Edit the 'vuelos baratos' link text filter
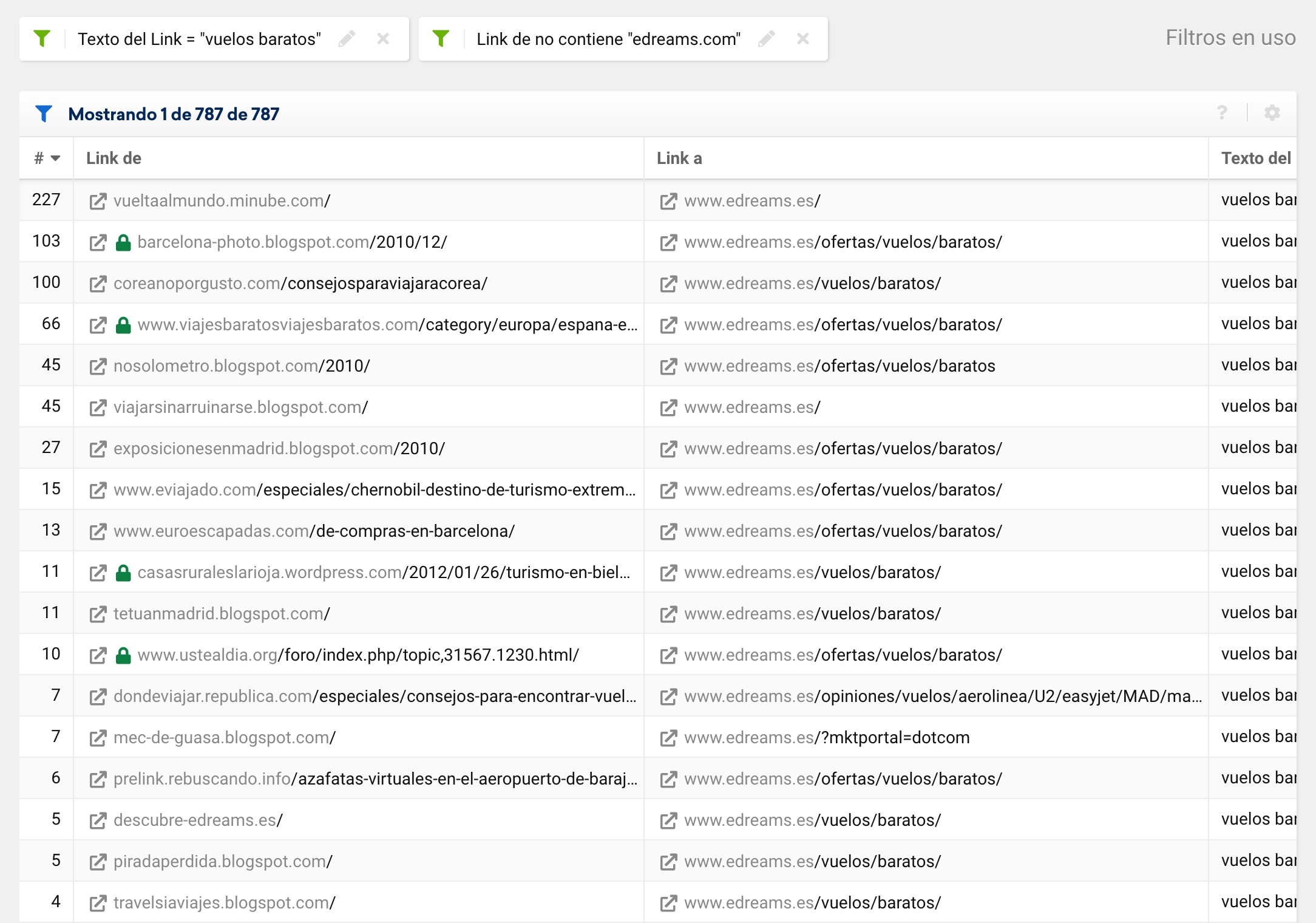Image resolution: width=1316 pixels, height=923 pixels. [347, 39]
